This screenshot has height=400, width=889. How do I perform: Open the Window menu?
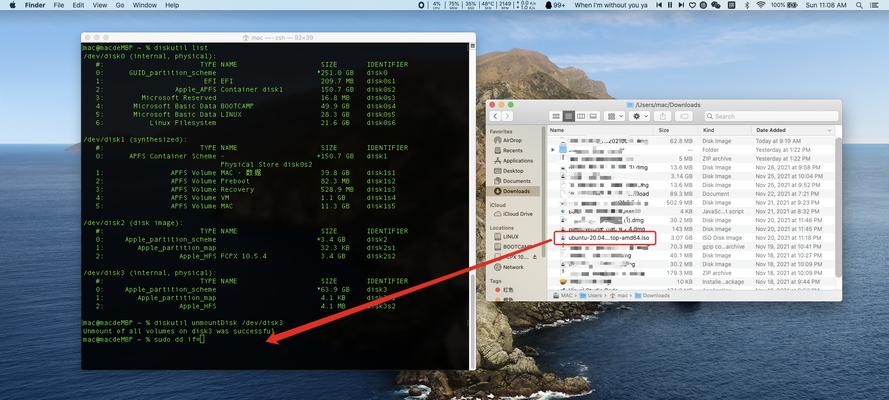click(x=145, y=5)
